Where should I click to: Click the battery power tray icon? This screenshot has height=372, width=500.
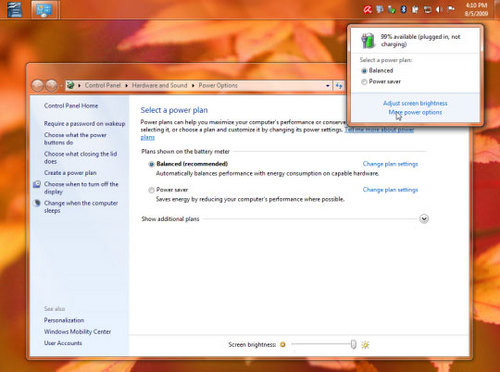(x=415, y=10)
